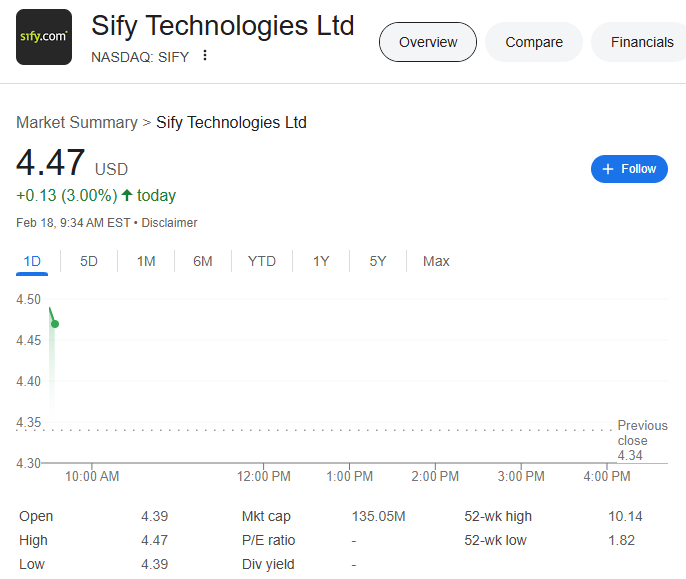Click the green current-price dot on chart

point(55,324)
